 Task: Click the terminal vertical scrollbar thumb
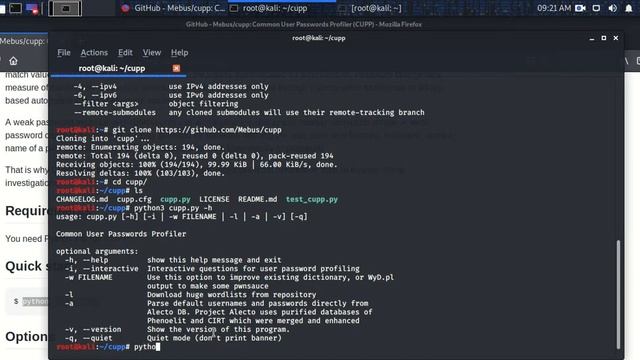(618, 294)
